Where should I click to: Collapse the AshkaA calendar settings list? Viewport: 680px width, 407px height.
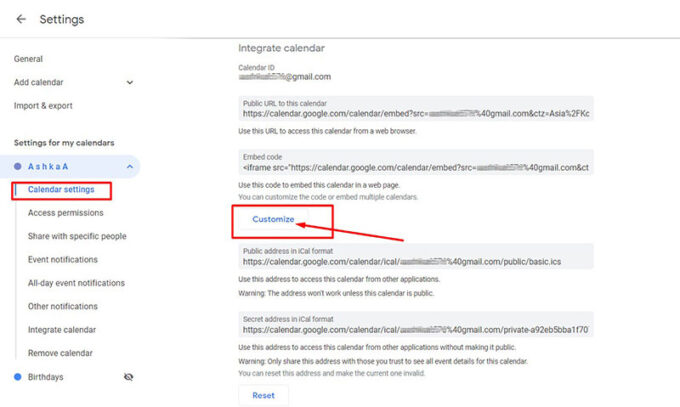tap(129, 166)
